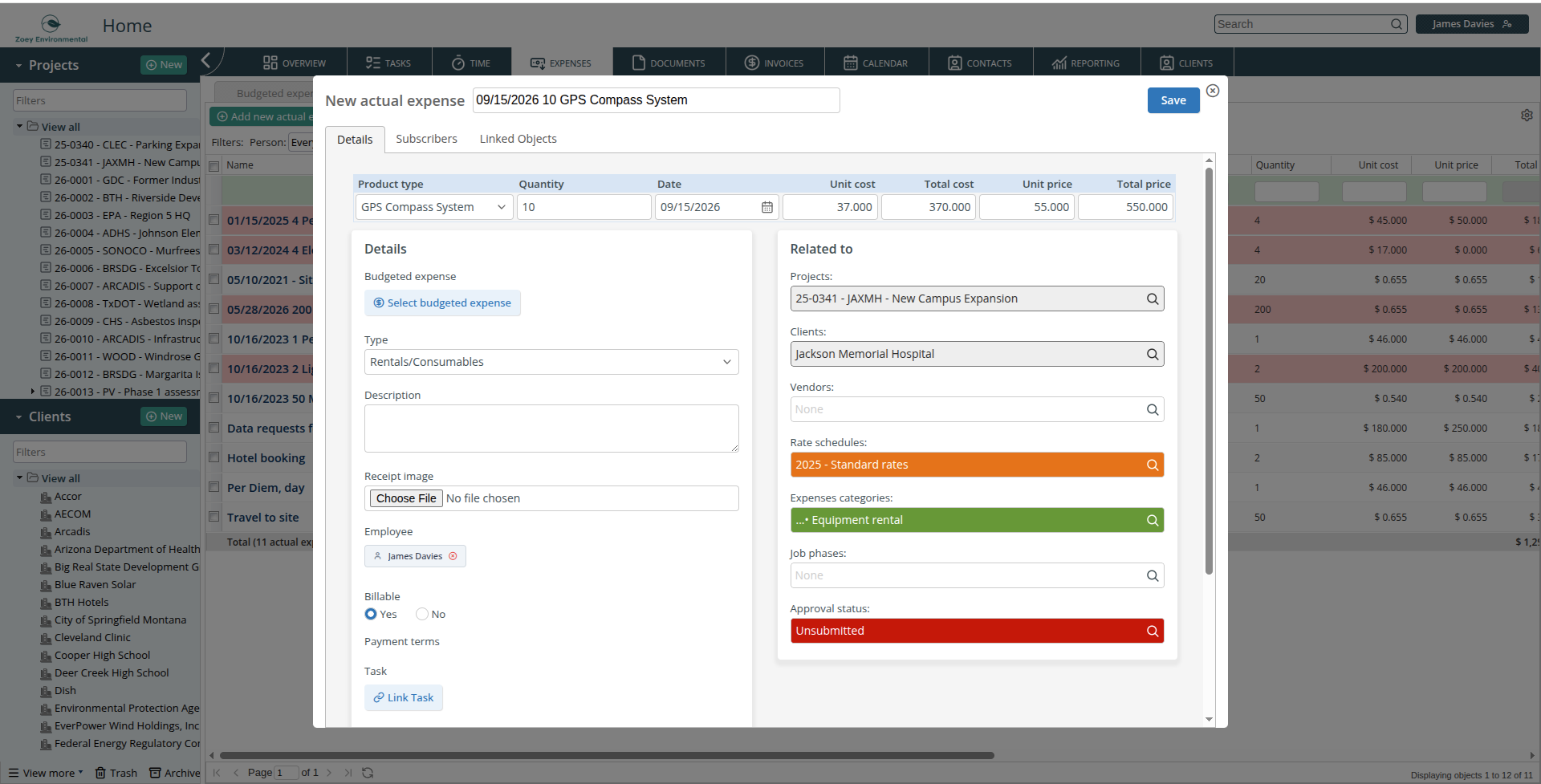Select Billable Yes radio button
Image resolution: width=1541 pixels, height=784 pixels.
(371, 614)
